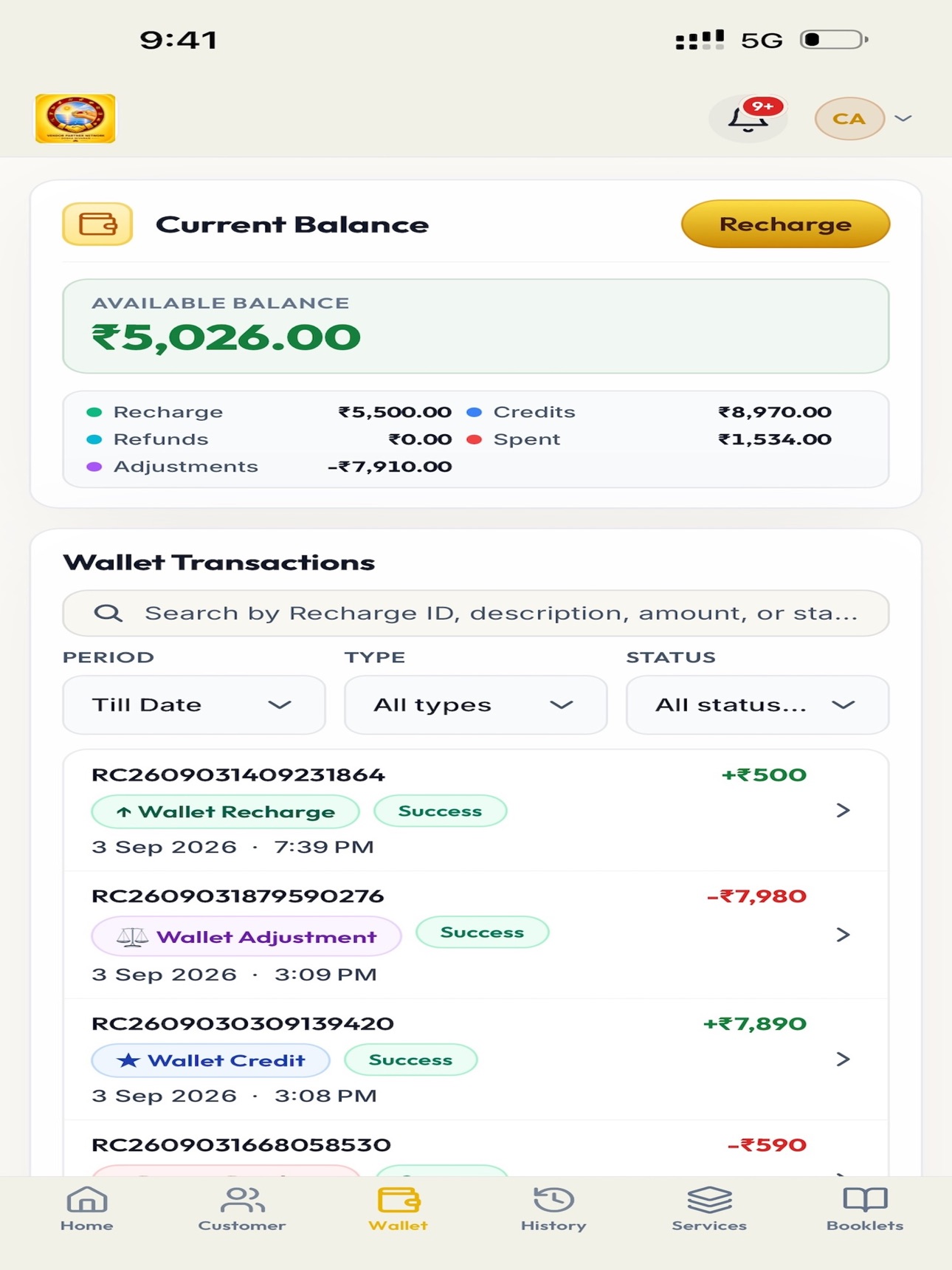Viewport: 952px width, 1270px height.
Task: Open the All types dropdown
Action: coord(476,704)
